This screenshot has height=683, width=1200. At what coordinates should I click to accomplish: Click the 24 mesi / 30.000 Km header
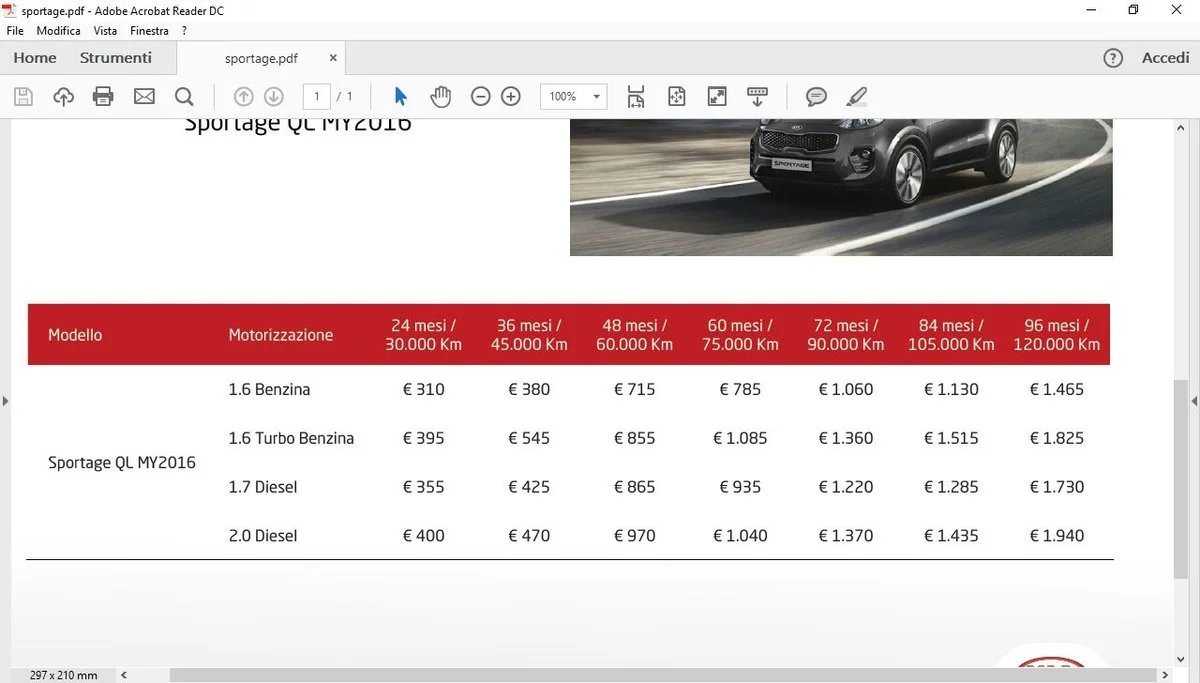click(423, 335)
